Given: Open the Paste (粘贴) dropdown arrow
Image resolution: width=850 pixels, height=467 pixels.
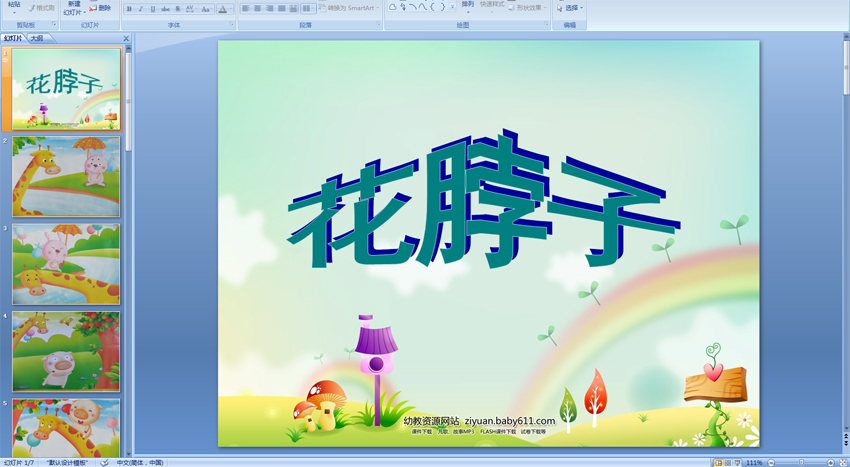Looking at the screenshot, I should (x=14, y=11).
